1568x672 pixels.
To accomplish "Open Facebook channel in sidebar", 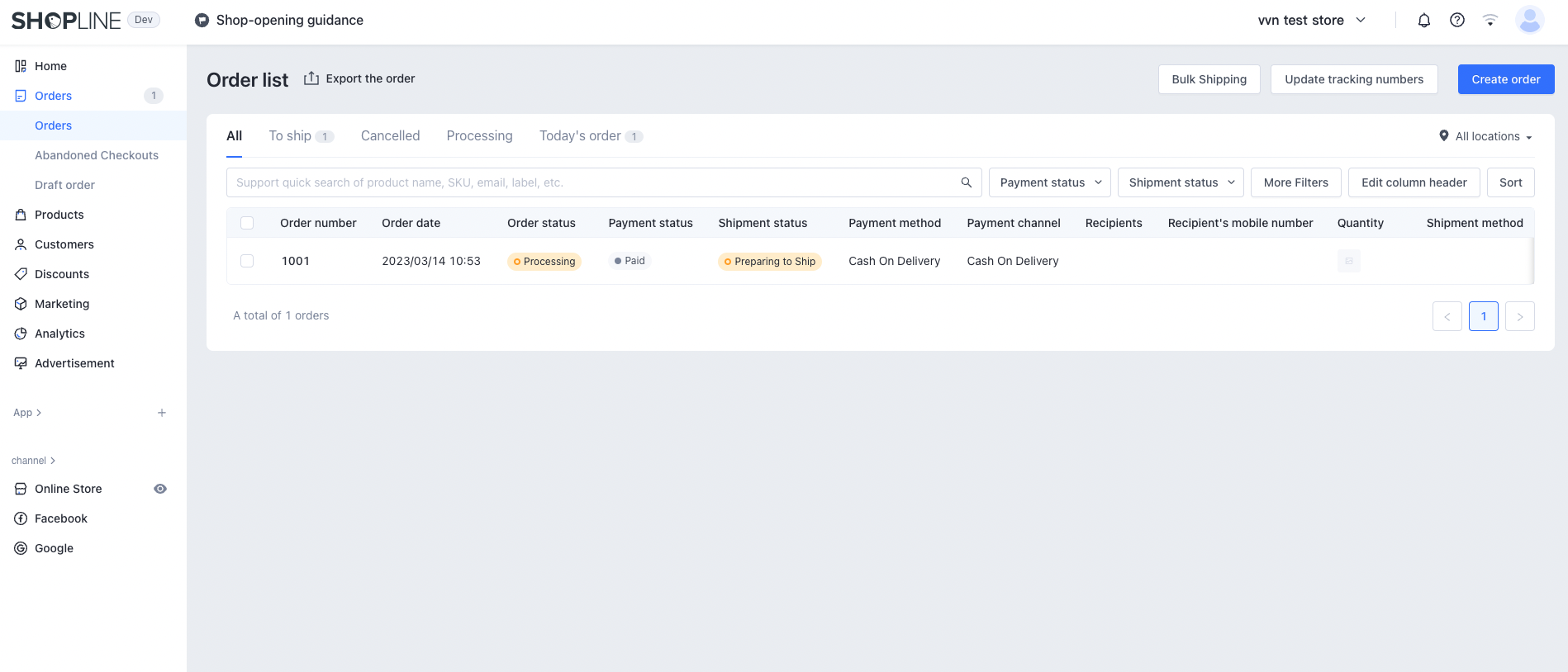I will [61, 518].
